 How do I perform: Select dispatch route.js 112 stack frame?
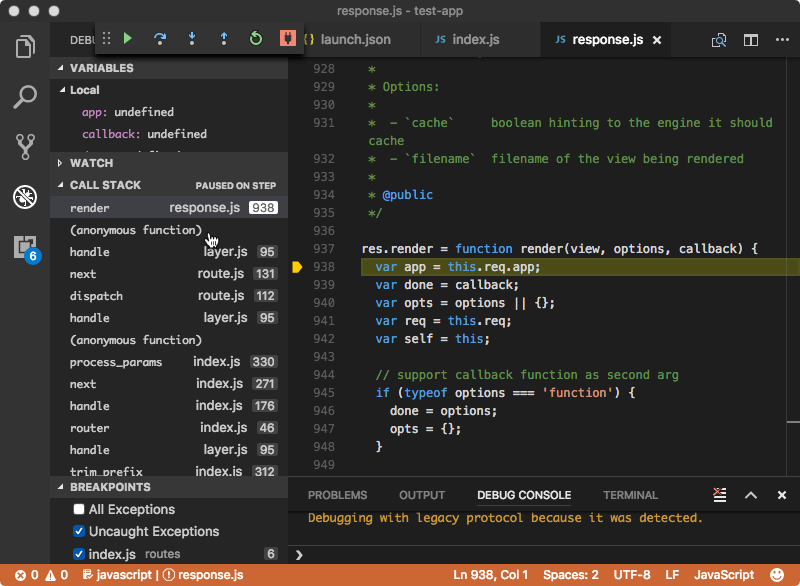click(x=169, y=296)
